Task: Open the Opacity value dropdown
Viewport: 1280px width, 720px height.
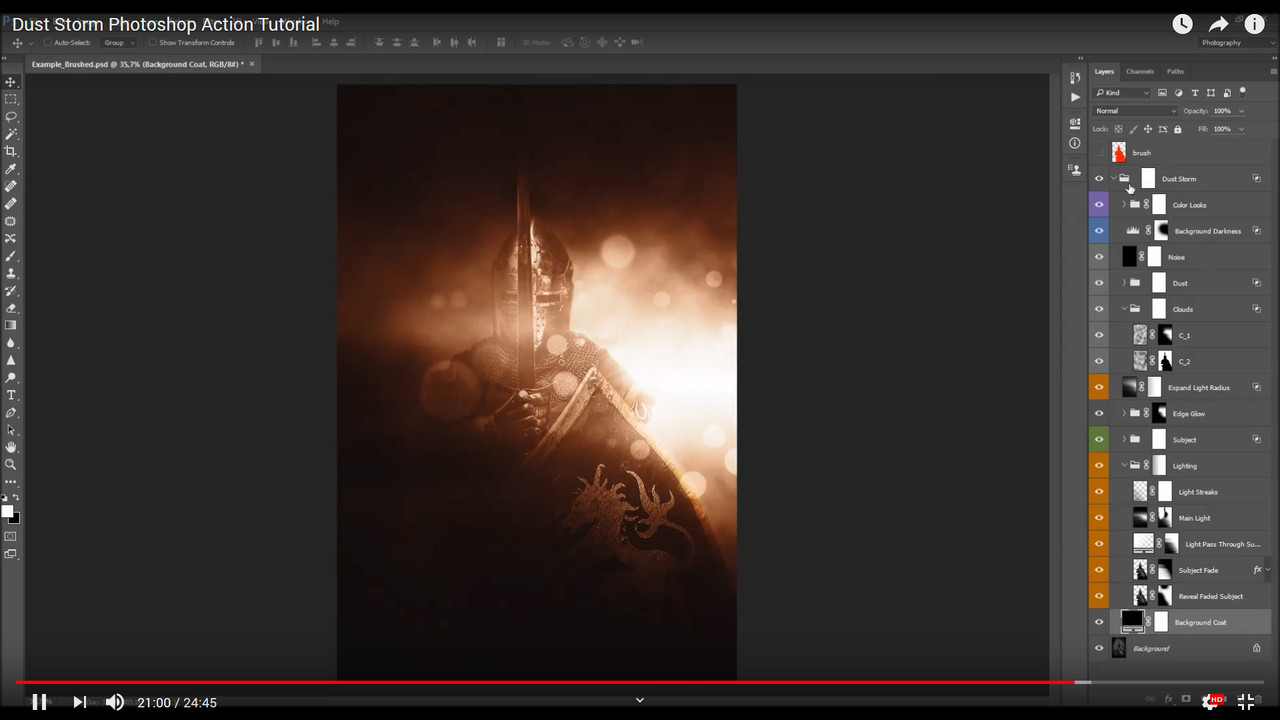Action: [x=1242, y=111]
